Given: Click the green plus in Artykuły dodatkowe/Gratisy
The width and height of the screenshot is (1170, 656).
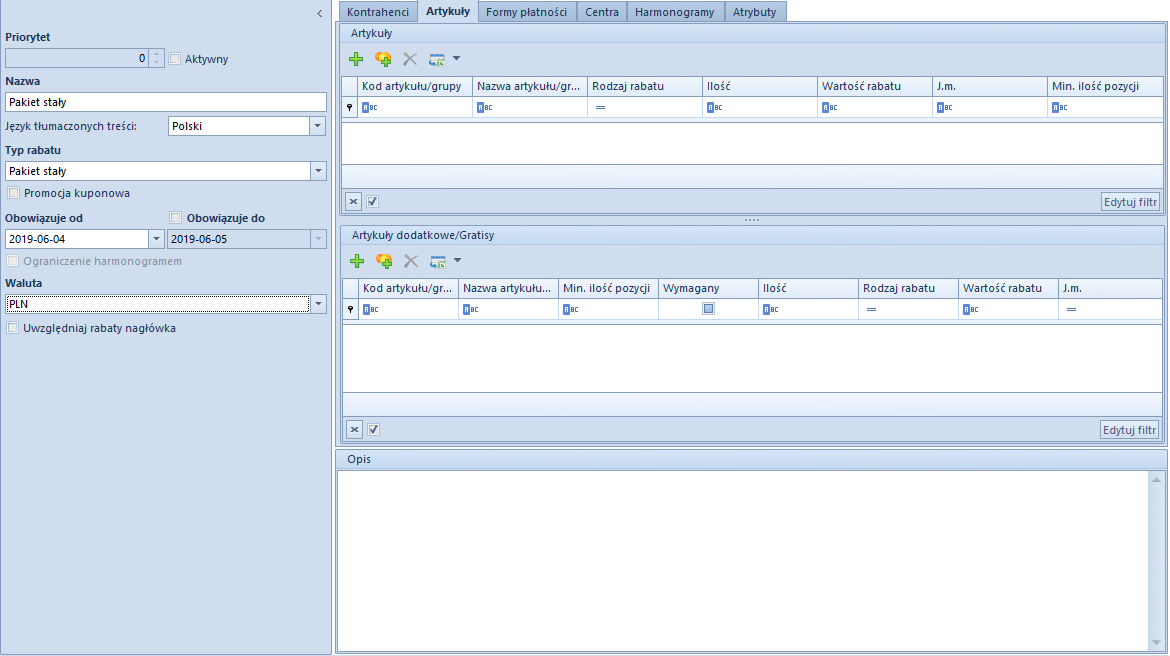Looking at the screenshot, I should 356,261.
